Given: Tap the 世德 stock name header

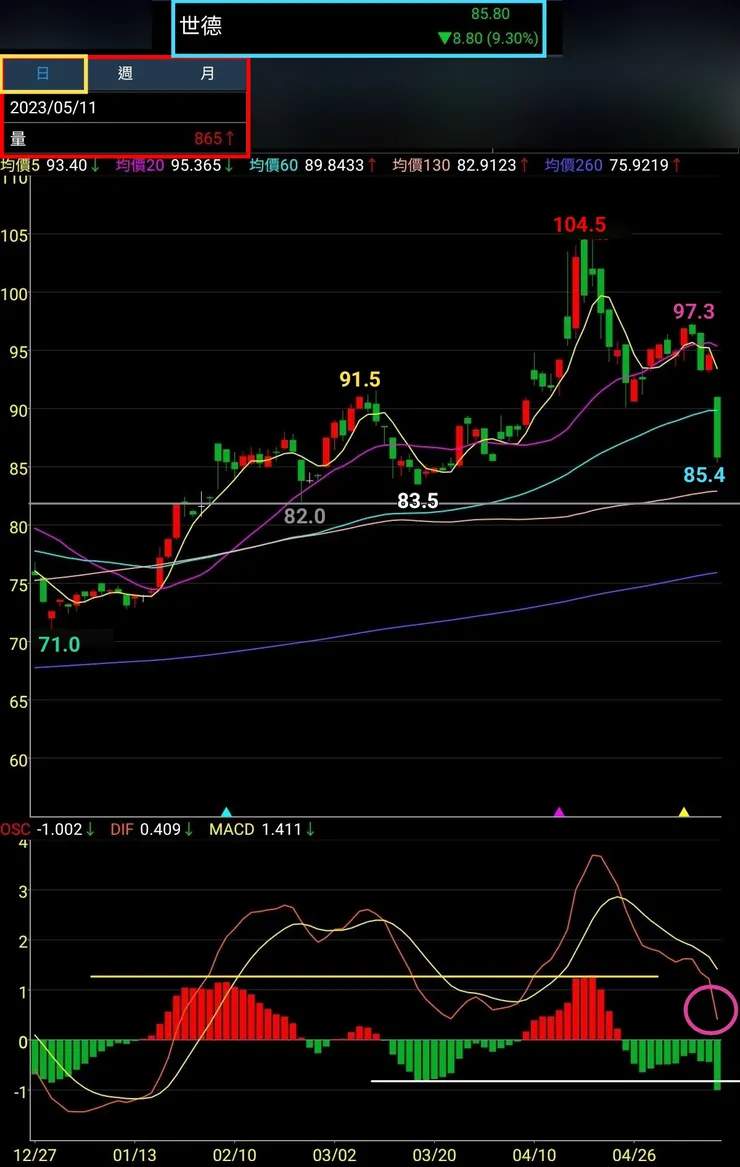Looking at the screenshot, I should 201,26.
